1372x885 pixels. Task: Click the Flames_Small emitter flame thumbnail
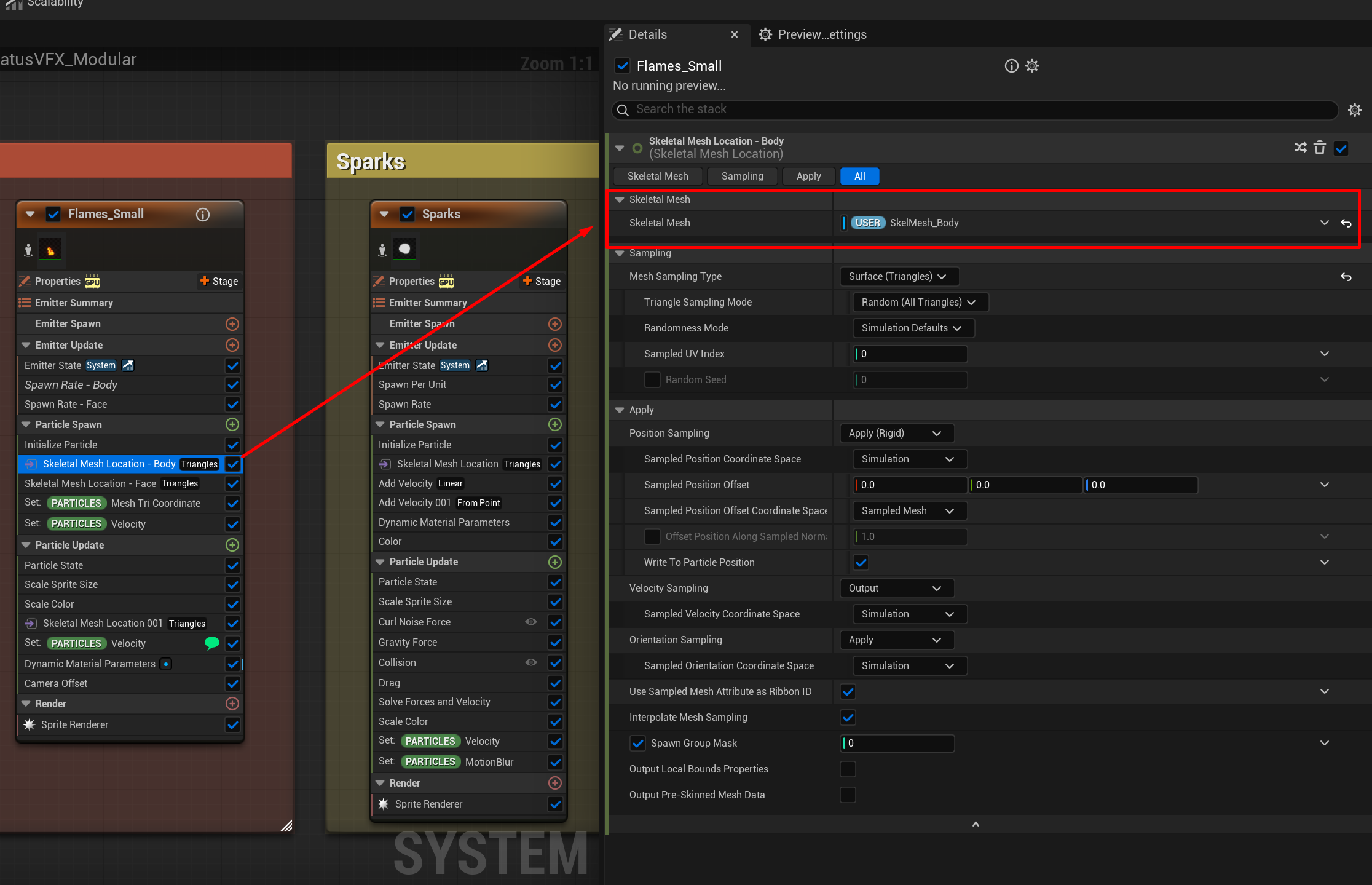pos(50,250)
